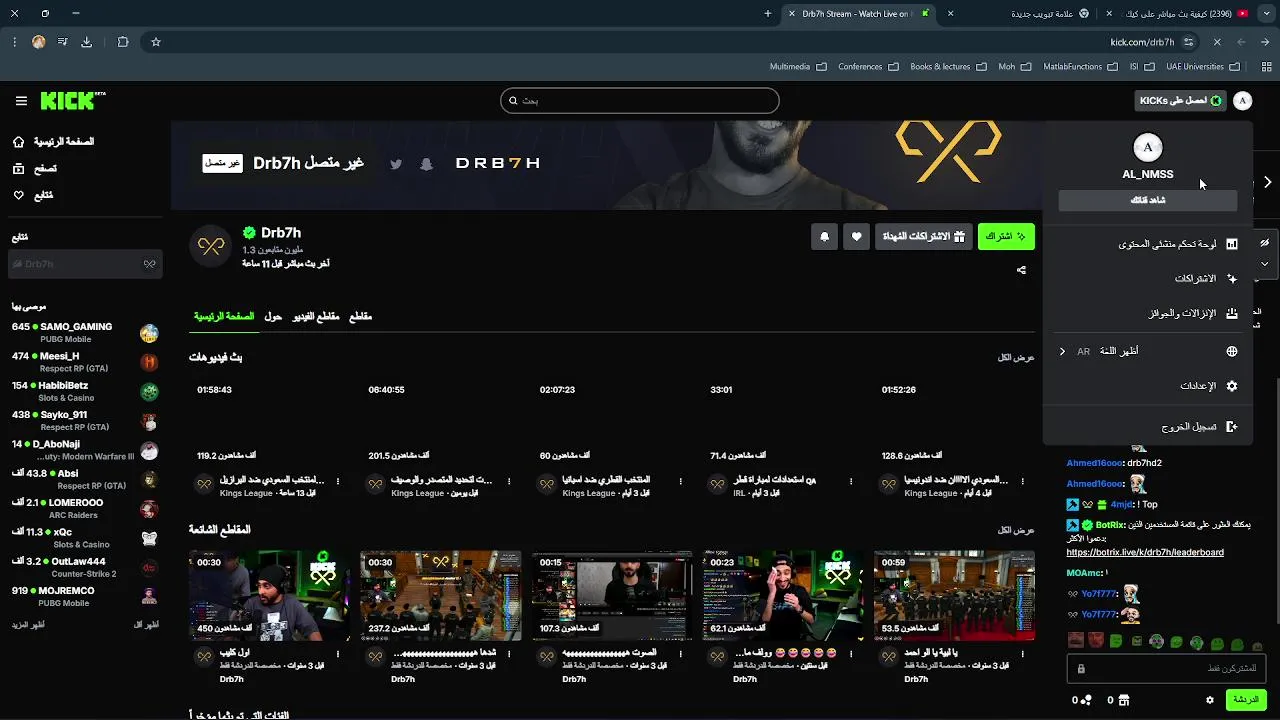
Task: Open the 00:23 laughing clip thumbnail
Action: pos(782,596)
